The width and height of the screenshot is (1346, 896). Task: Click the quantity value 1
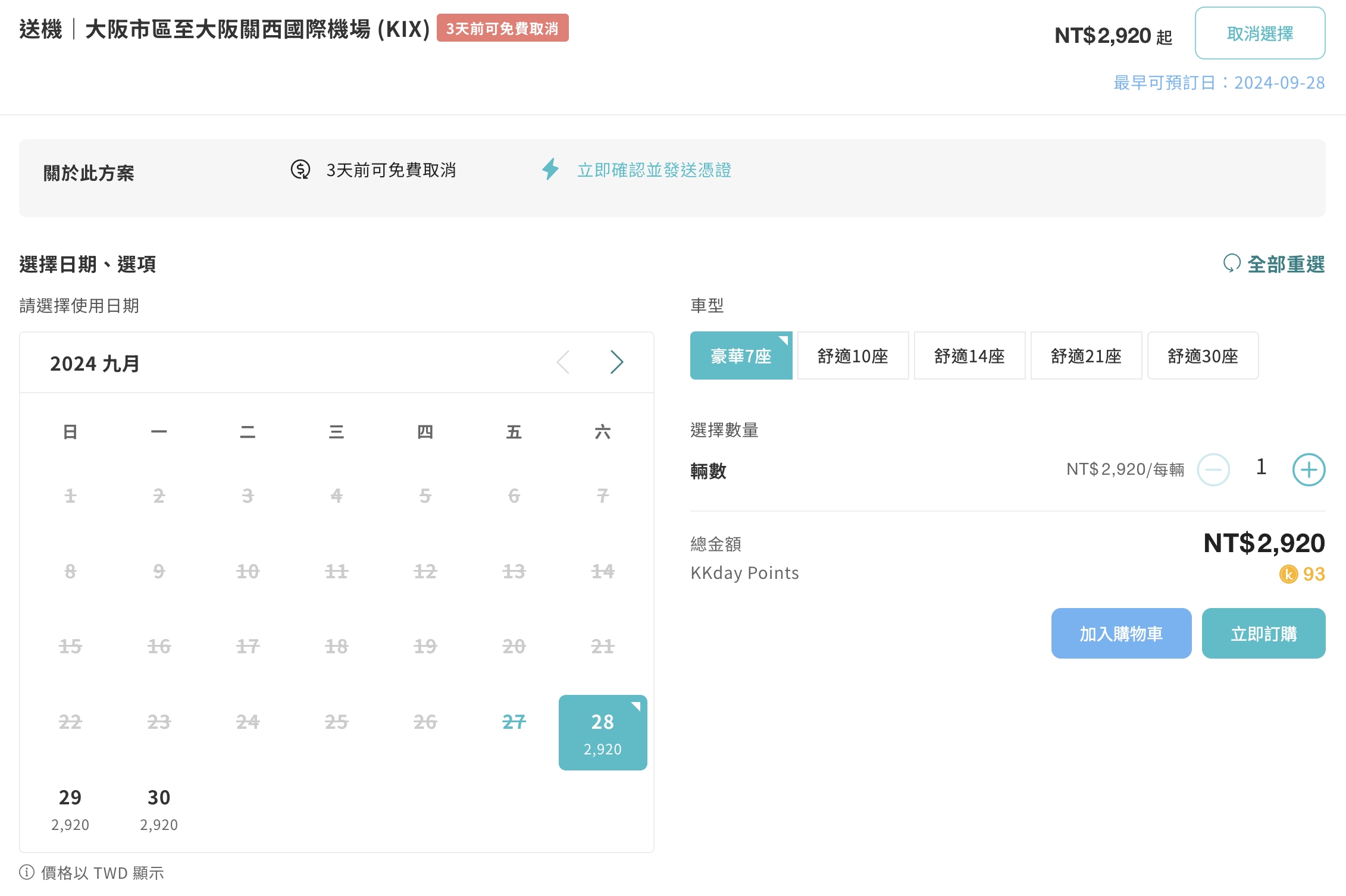pos(1261,468)
